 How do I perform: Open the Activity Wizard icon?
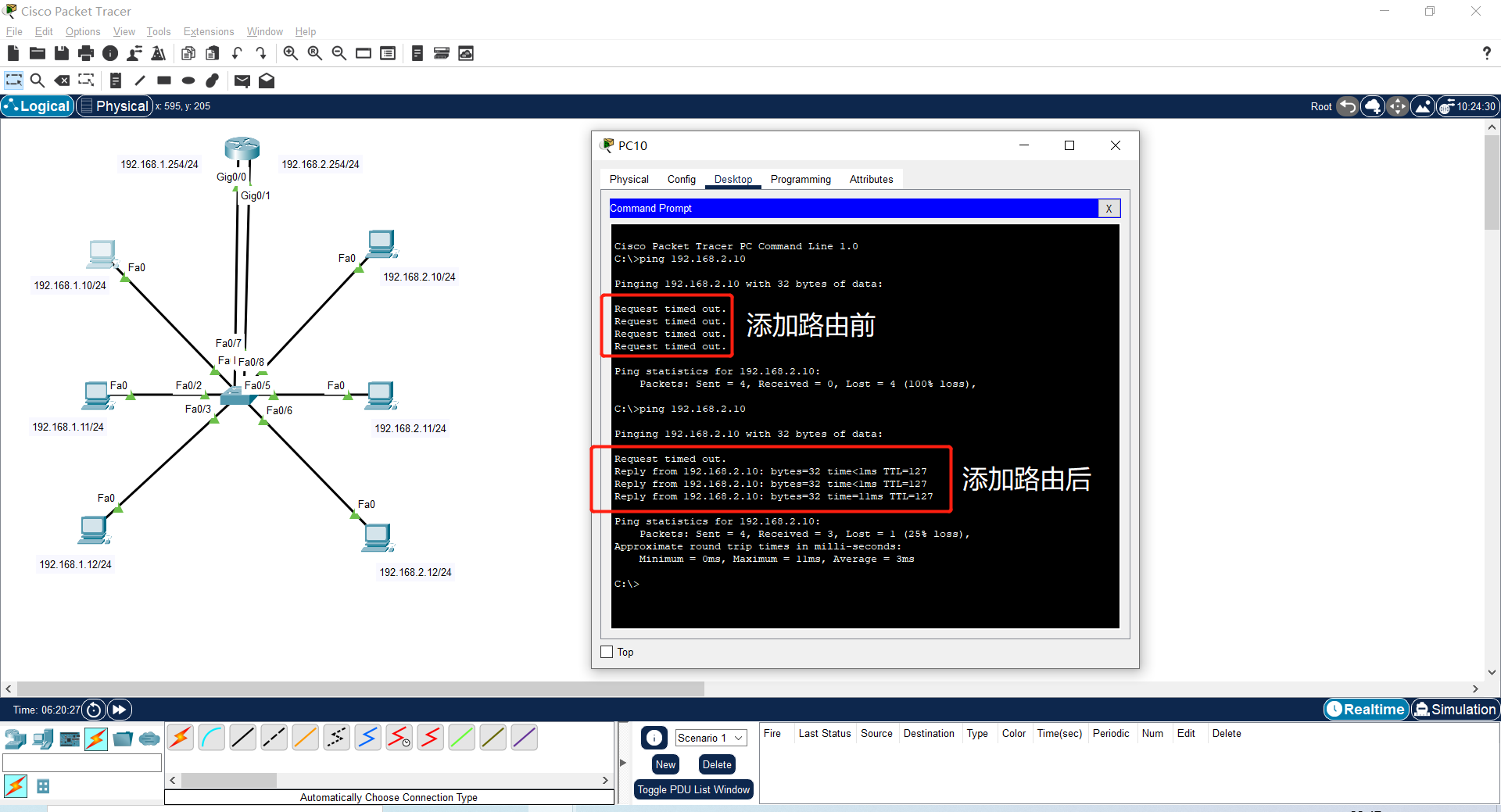point(134,53)
